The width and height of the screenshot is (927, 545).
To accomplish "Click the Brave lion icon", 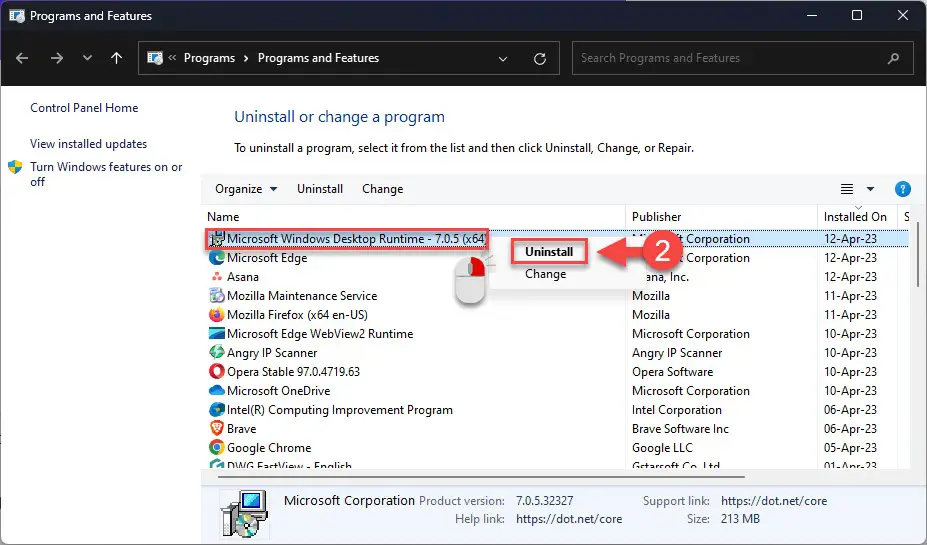I will coord(217,429).
